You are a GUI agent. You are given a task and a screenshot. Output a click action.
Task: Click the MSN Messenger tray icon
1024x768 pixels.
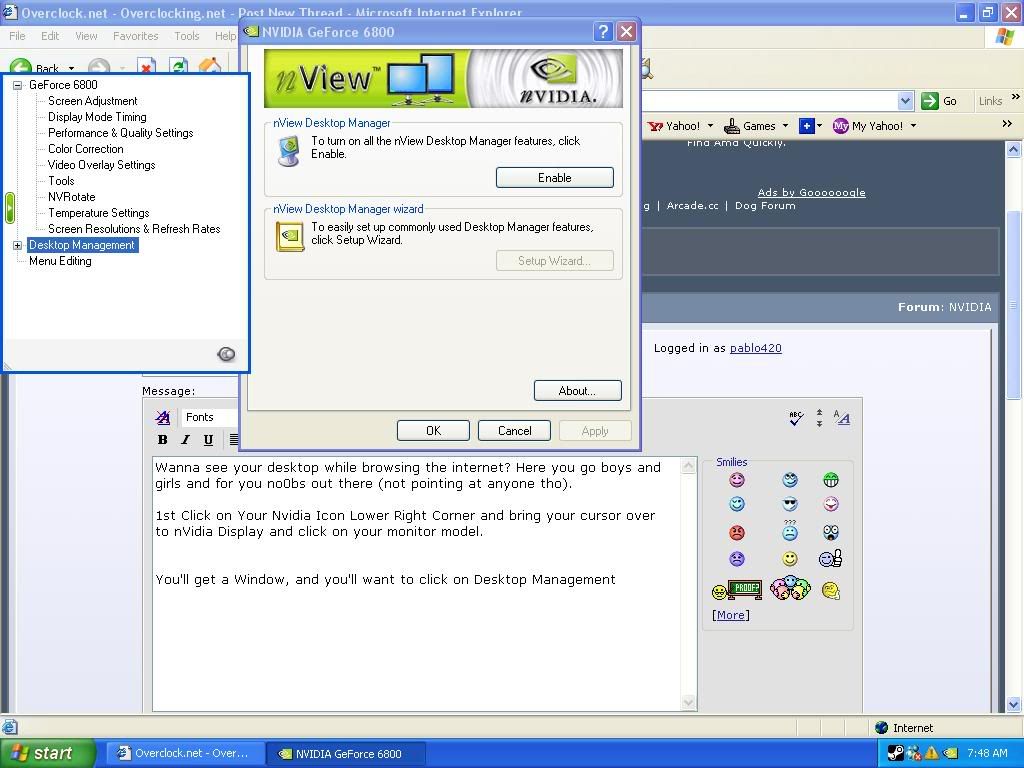tap(914, 753)
